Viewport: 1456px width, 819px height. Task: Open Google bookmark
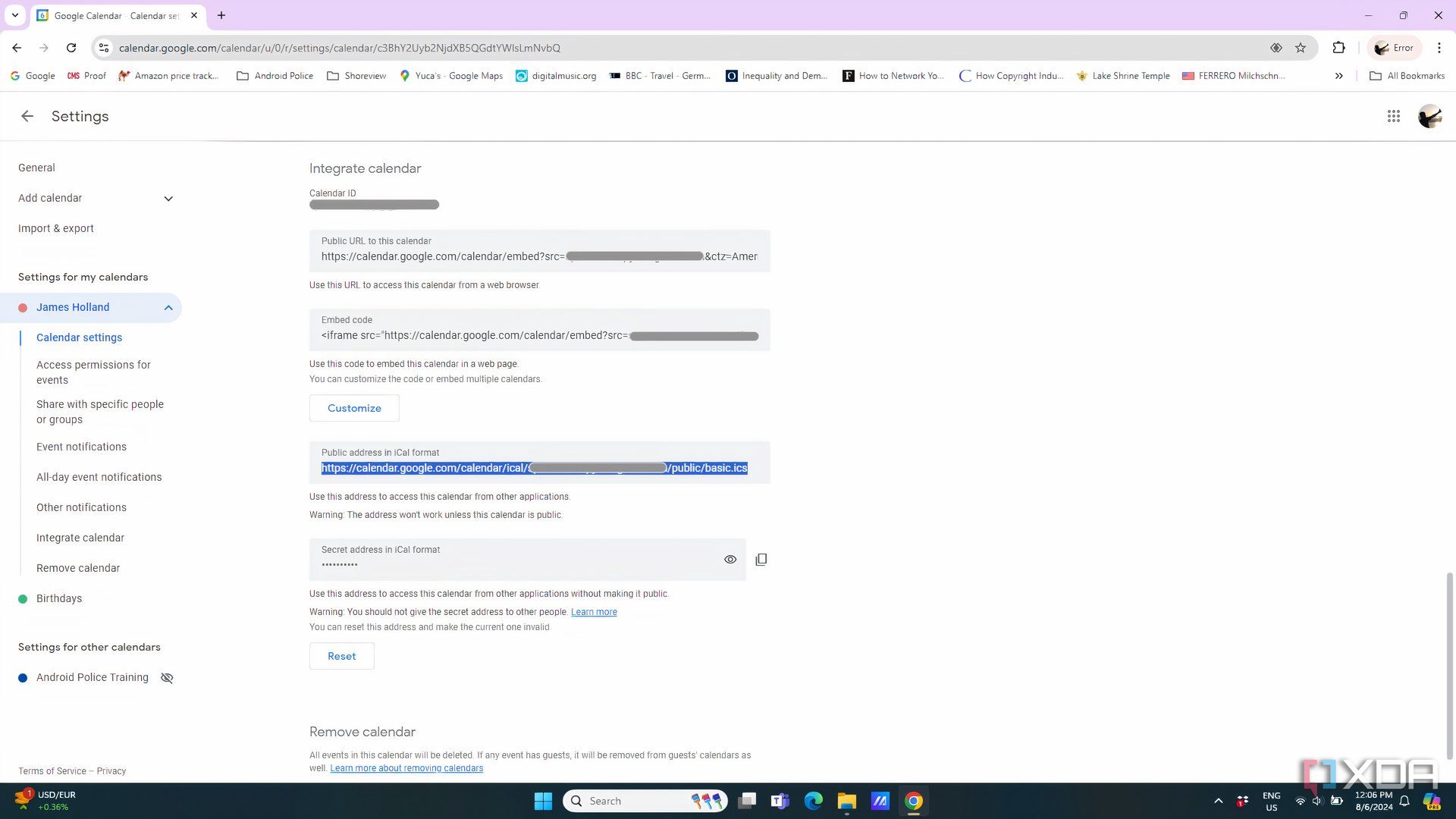(x=33, y=76)
